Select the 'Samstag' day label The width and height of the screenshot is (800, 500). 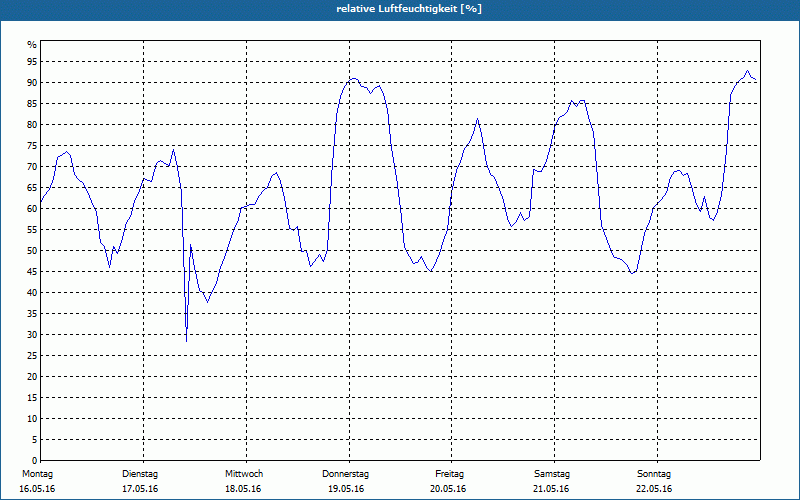(552, 474)
